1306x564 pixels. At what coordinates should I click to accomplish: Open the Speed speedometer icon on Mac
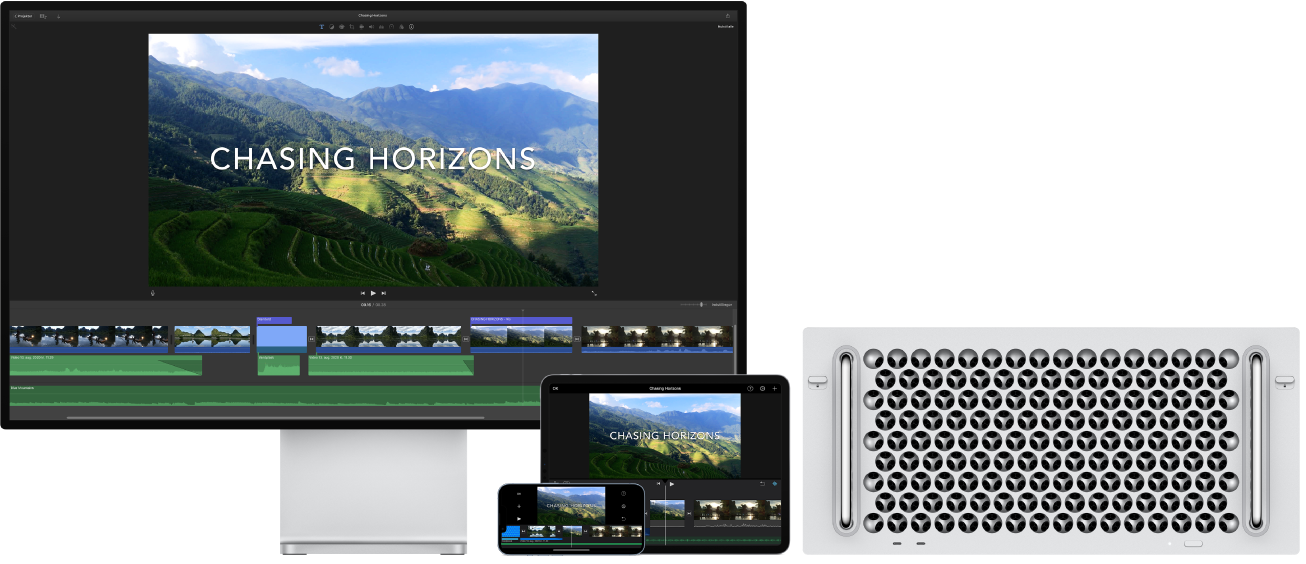(x=391, y=27)
